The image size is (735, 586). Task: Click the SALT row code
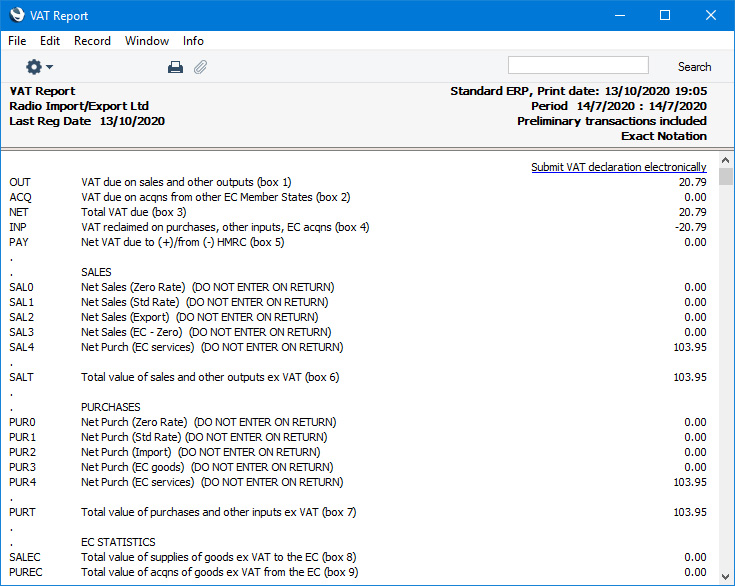click(21, 377)
